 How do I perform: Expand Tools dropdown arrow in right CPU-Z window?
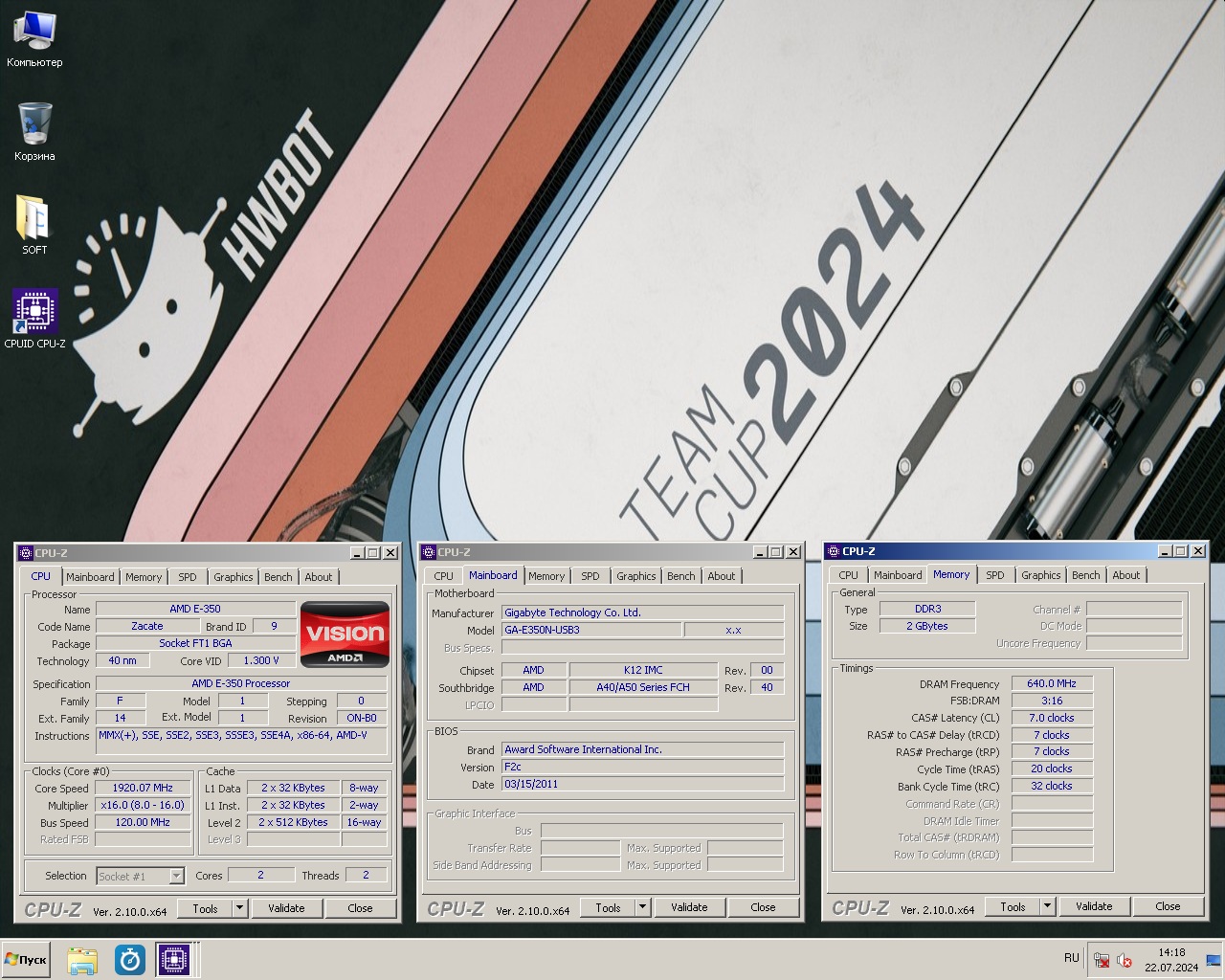tap(1047, 907)
